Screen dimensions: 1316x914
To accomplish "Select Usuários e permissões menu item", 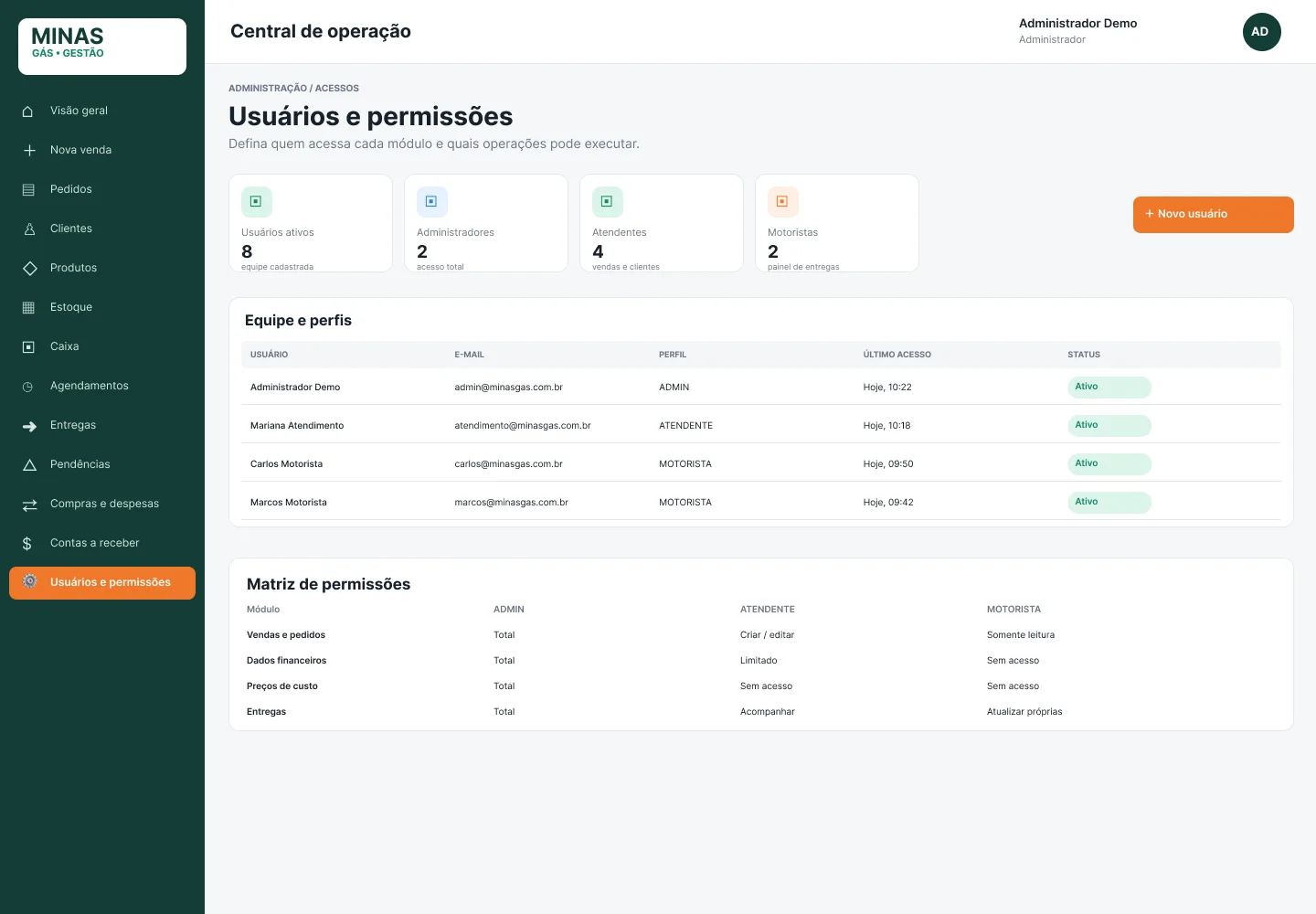I will [102, 583].
